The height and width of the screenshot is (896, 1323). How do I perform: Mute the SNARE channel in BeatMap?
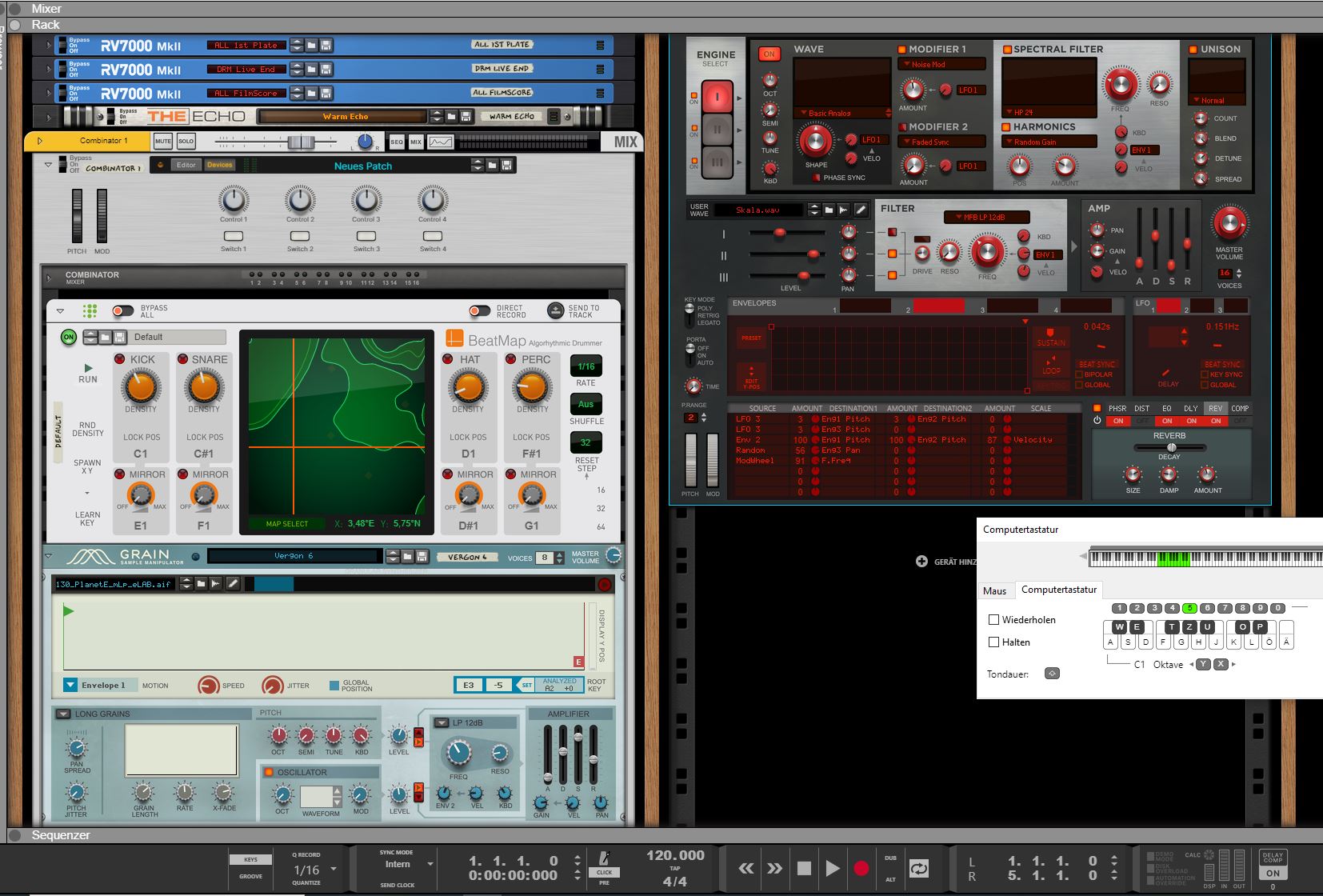pos(182,359)
